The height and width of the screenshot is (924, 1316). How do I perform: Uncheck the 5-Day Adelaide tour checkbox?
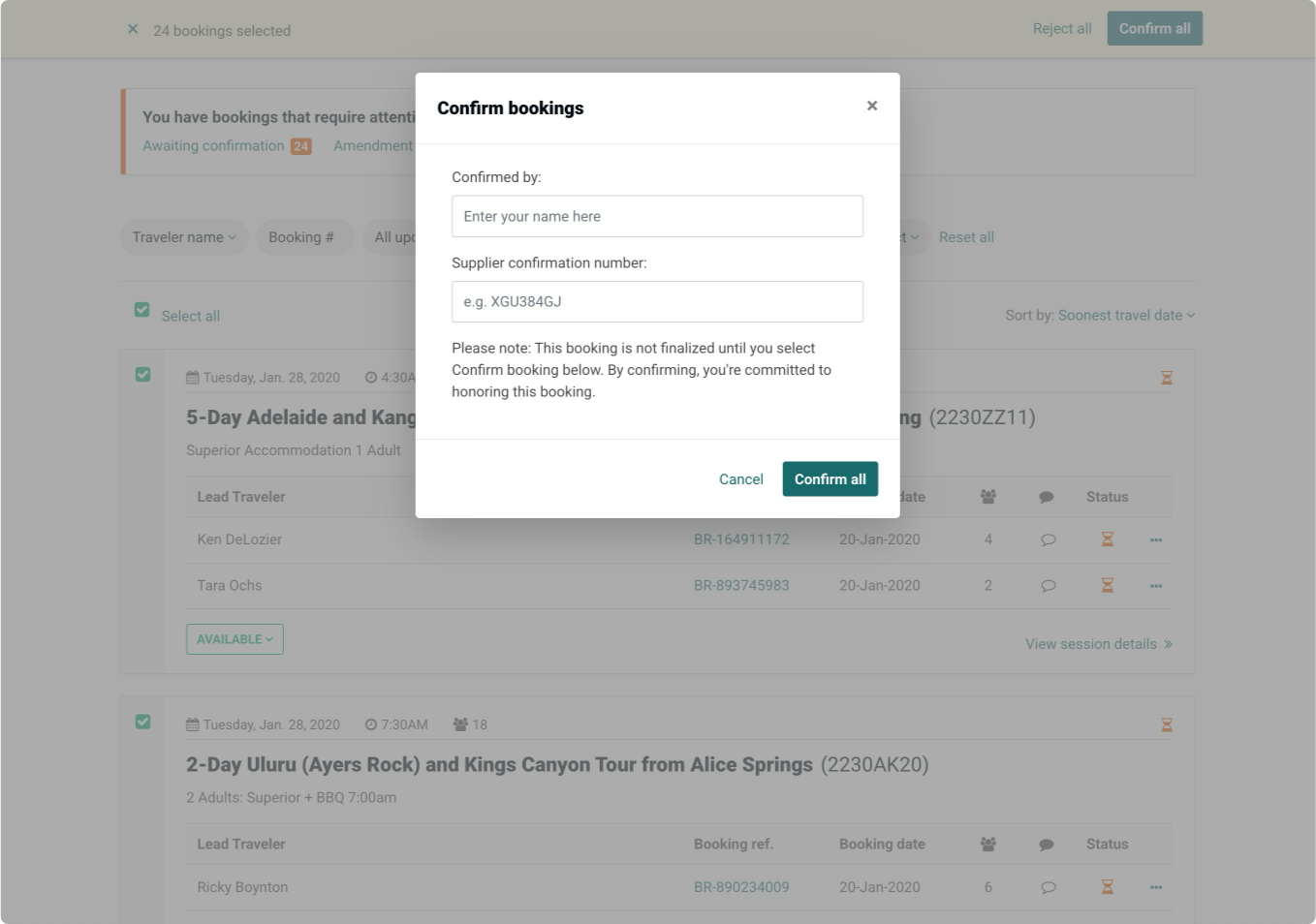click(x=142, y=374)
